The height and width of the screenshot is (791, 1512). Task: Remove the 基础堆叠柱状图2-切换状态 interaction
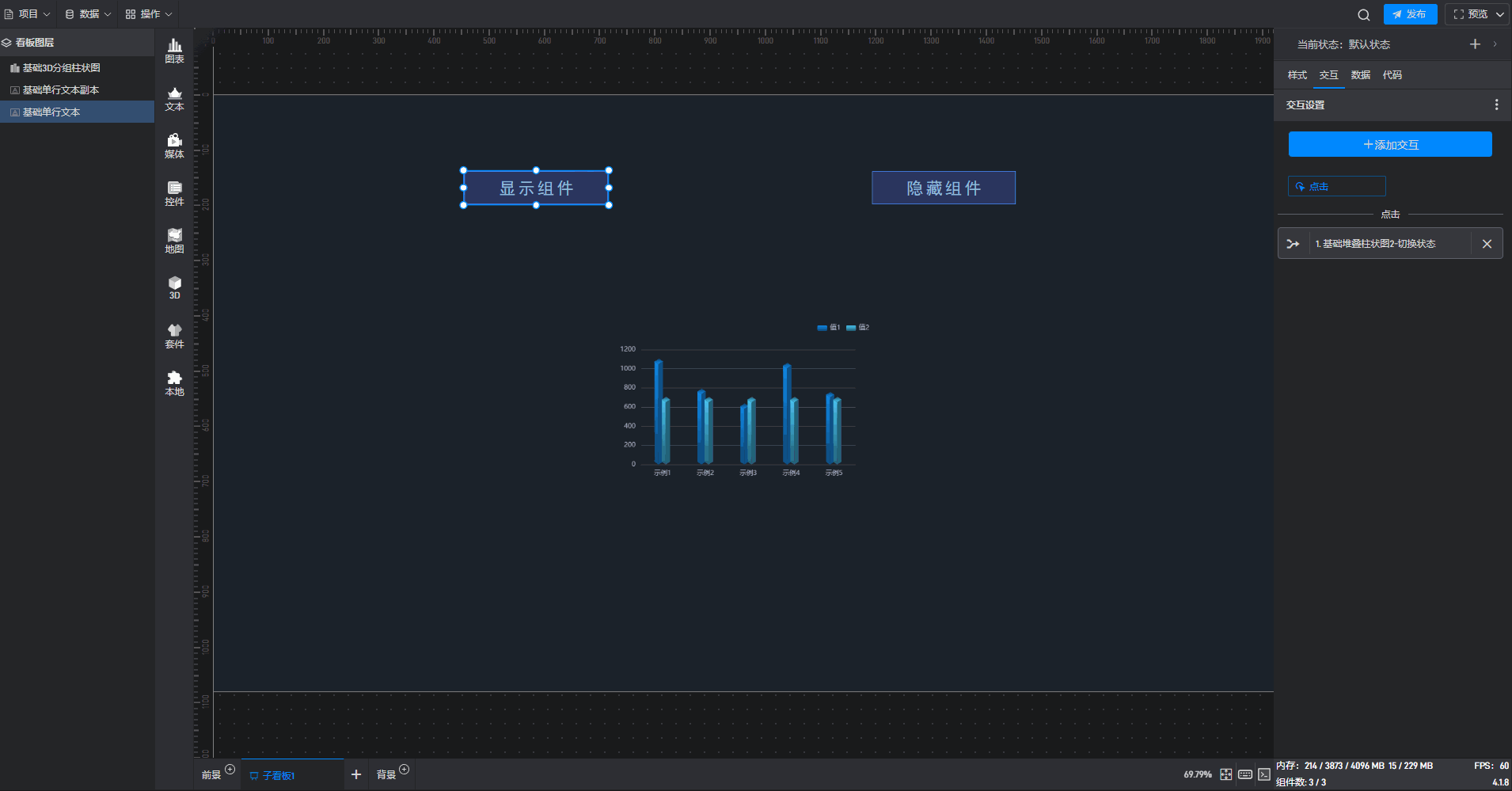(1487, 244)
